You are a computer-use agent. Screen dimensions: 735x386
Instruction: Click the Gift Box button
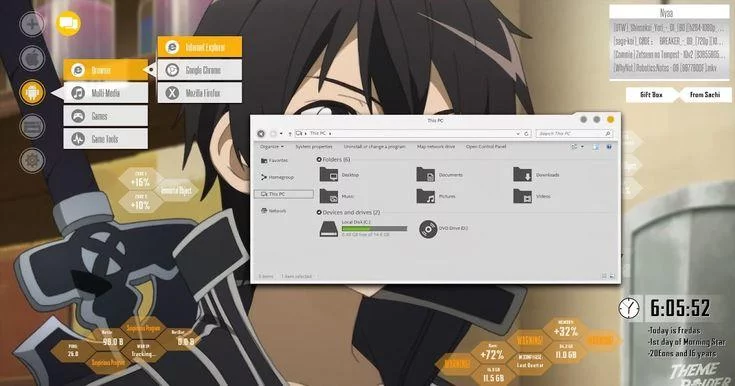(x=652, y=95)
